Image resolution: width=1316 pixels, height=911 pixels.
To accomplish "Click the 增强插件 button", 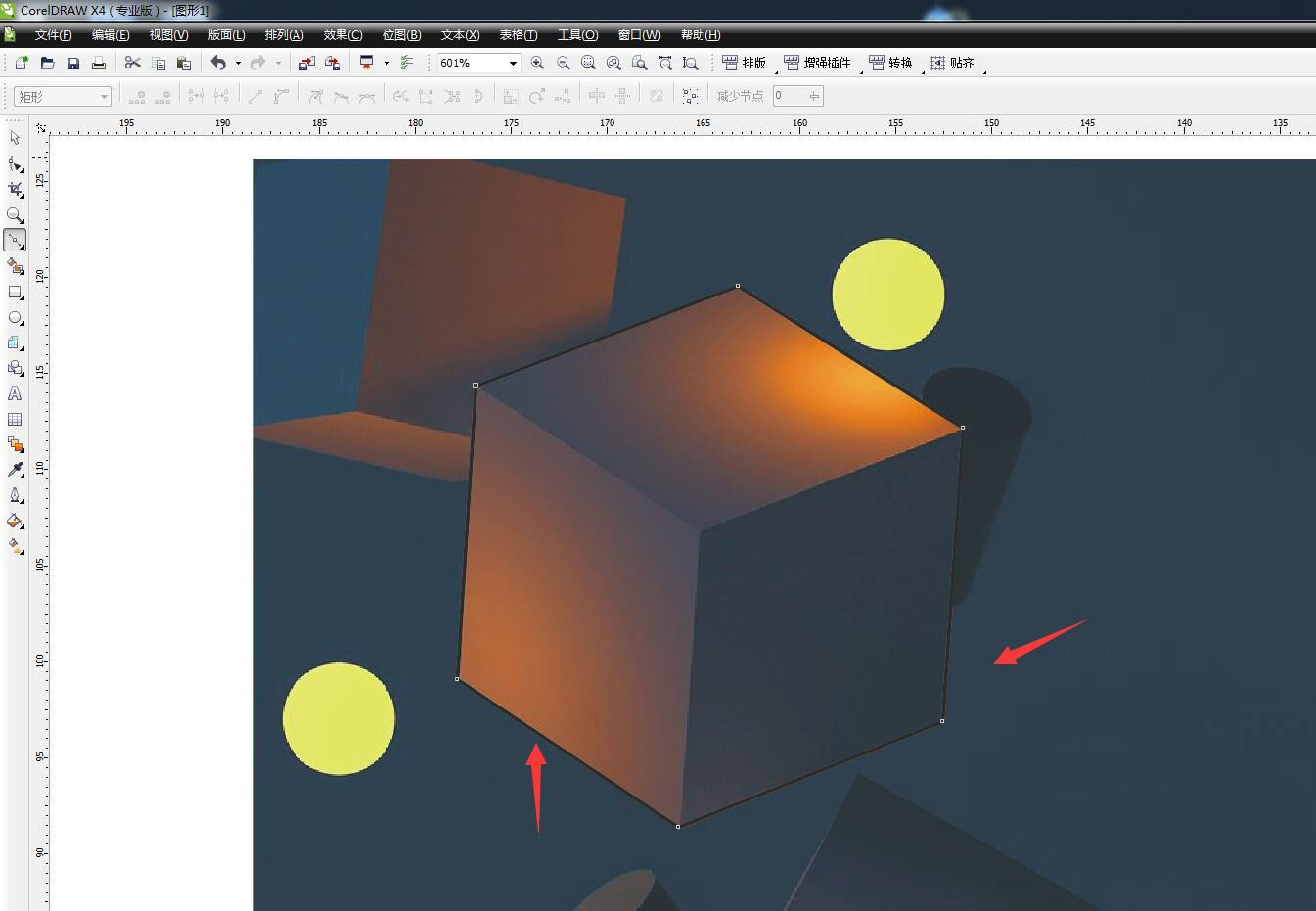I will (817, 63).
